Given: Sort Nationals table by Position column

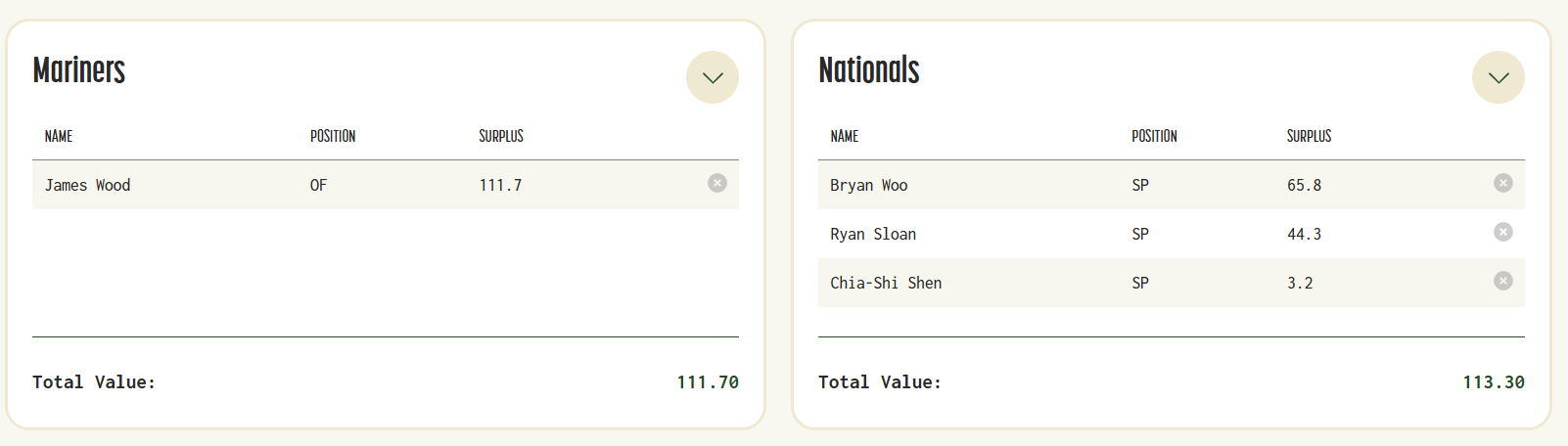Looking at the screenshot, I should [1154, 136].
